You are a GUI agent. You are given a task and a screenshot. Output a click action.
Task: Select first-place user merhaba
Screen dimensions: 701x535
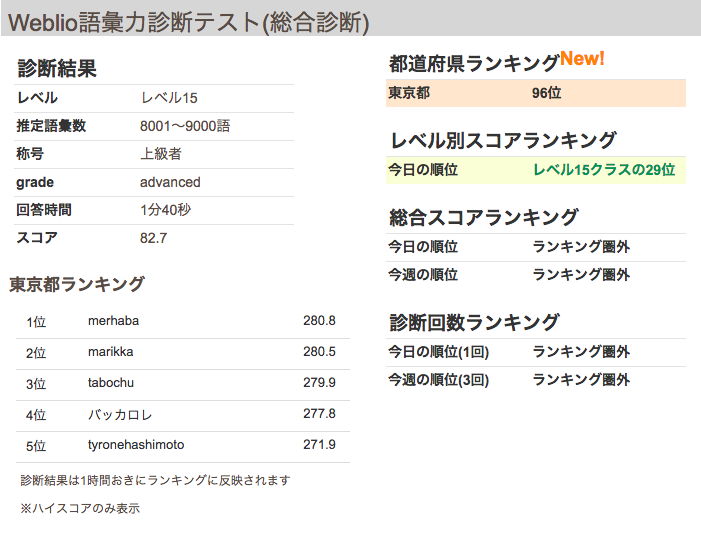pyautogui.click(x=113, y=321)
